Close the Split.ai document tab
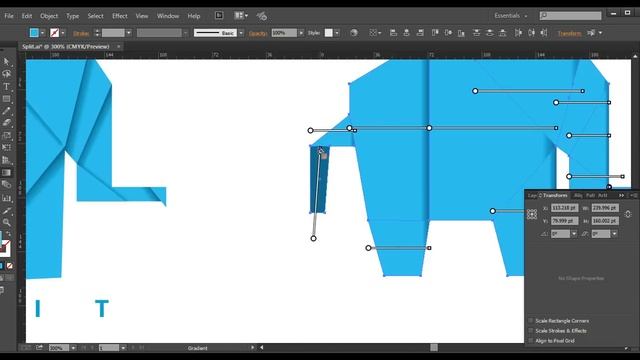The height and width of the screenshot is (360, 640). point(118,47)
